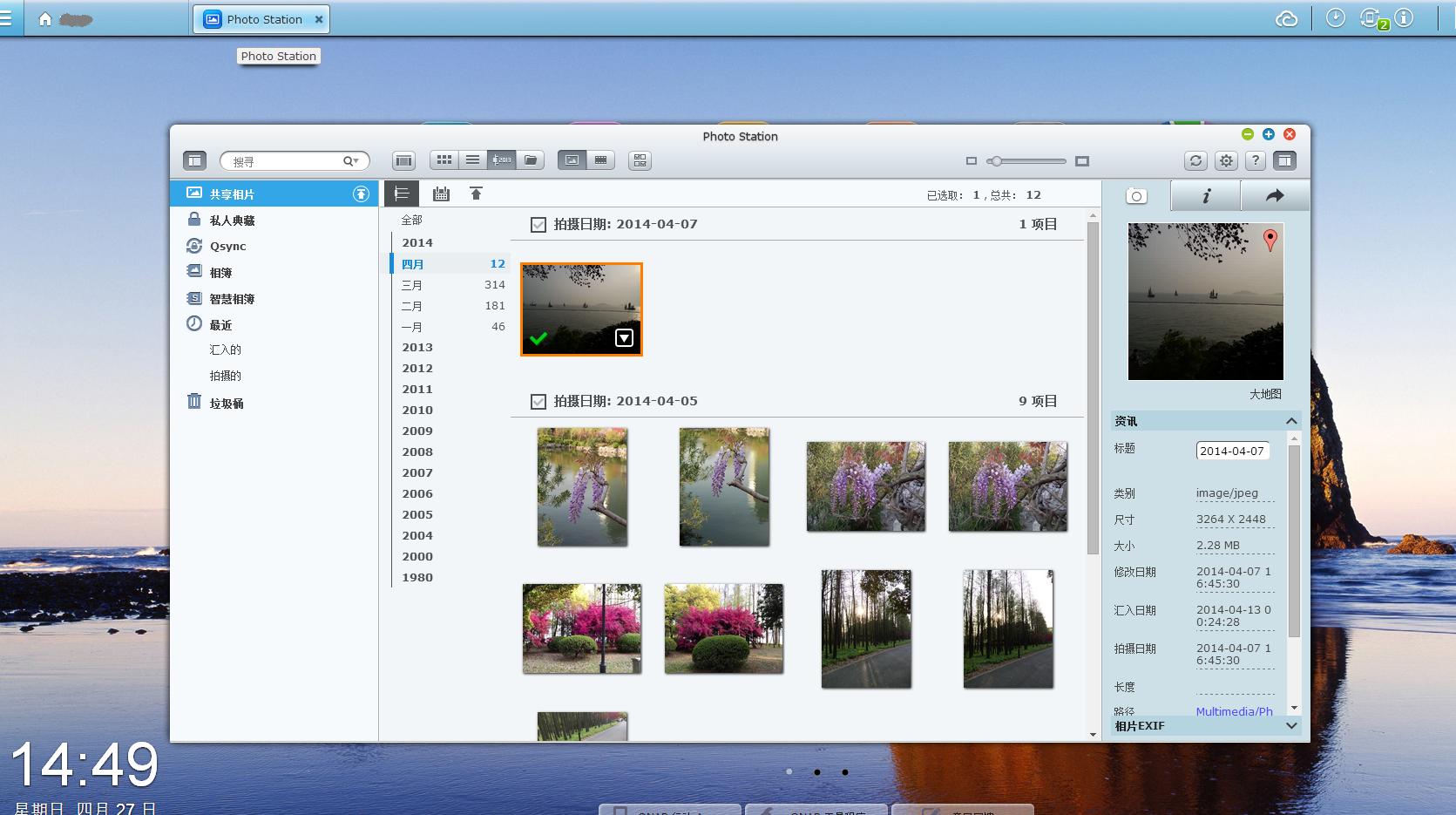1456x815 pixels.
Task: Open the cloud icon in top bar
Action: click(x=1286, y=18)
